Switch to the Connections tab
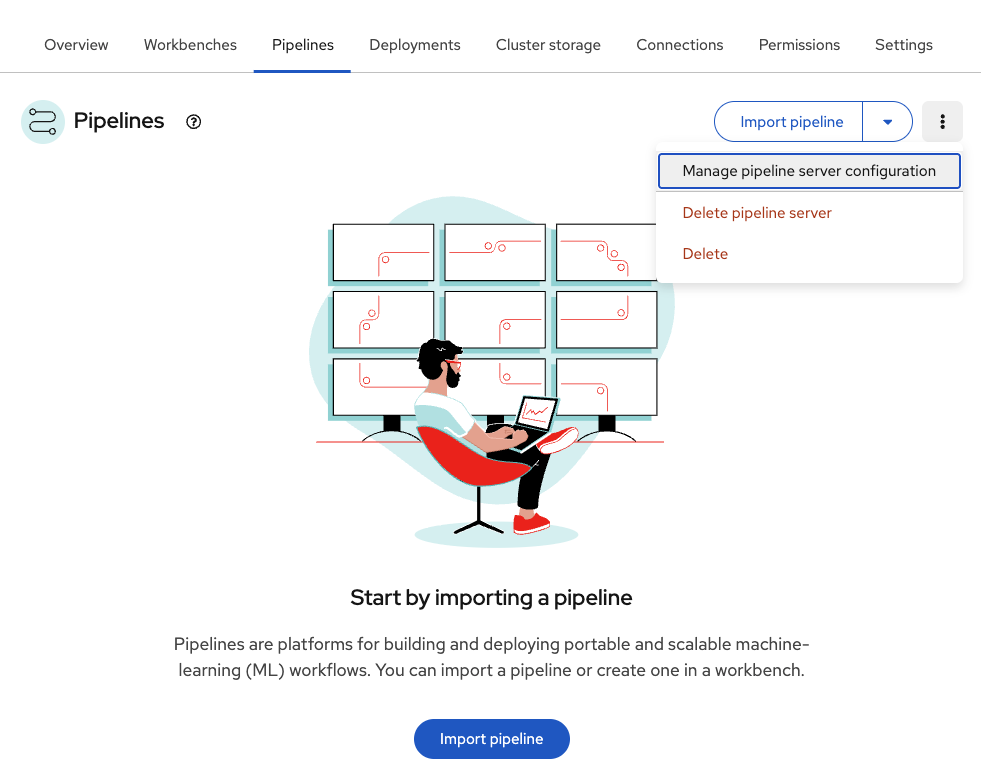The image size is (981, 781). [680, 45]
